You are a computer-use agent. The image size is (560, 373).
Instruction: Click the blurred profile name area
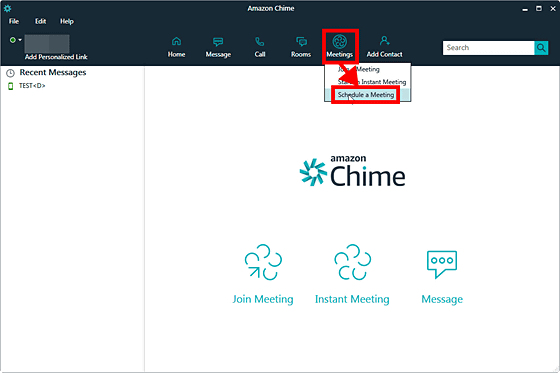pos(47,44)
